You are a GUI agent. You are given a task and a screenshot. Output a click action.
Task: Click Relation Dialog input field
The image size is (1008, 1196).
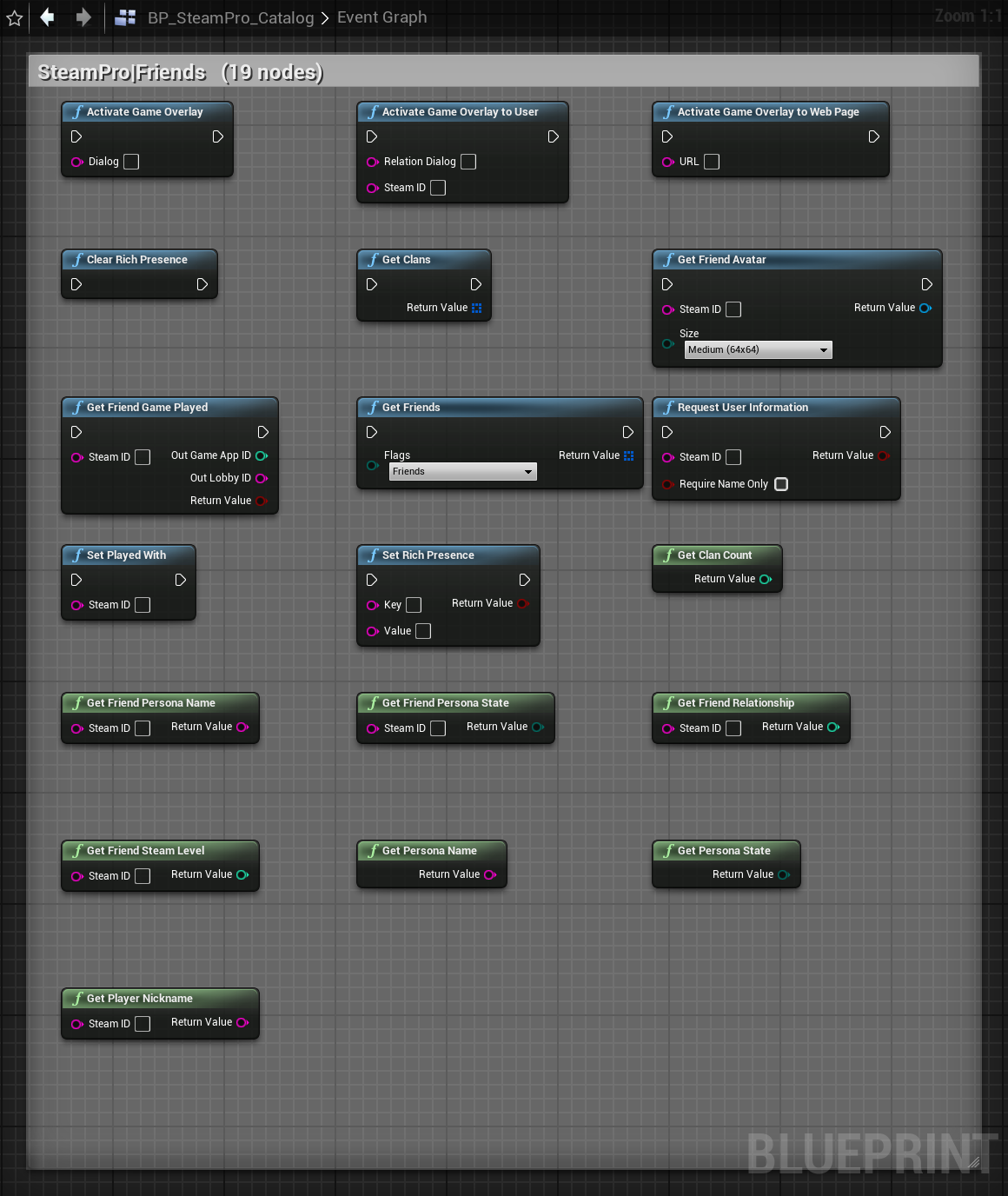coord(468,162)
